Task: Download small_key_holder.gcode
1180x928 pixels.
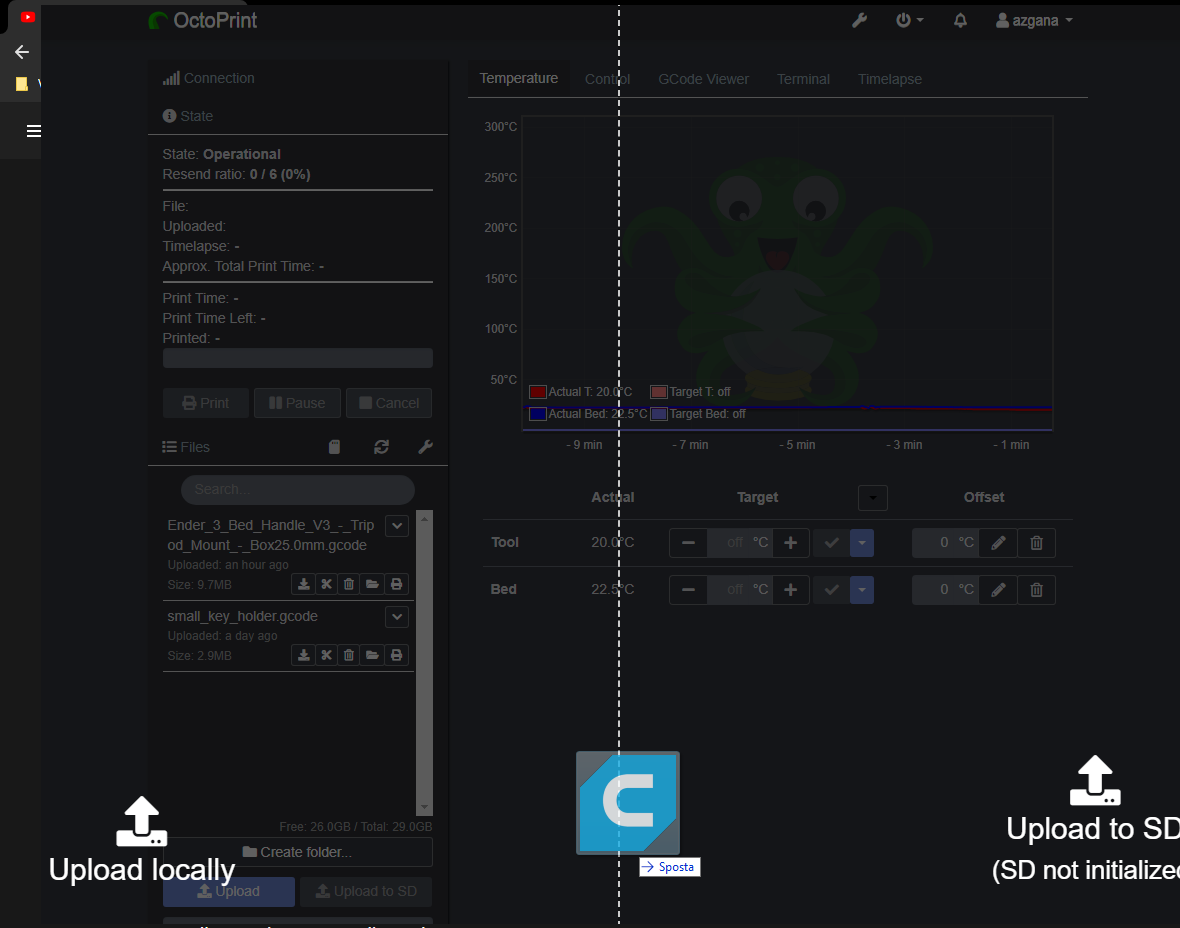Action: [x=303, y=655]
